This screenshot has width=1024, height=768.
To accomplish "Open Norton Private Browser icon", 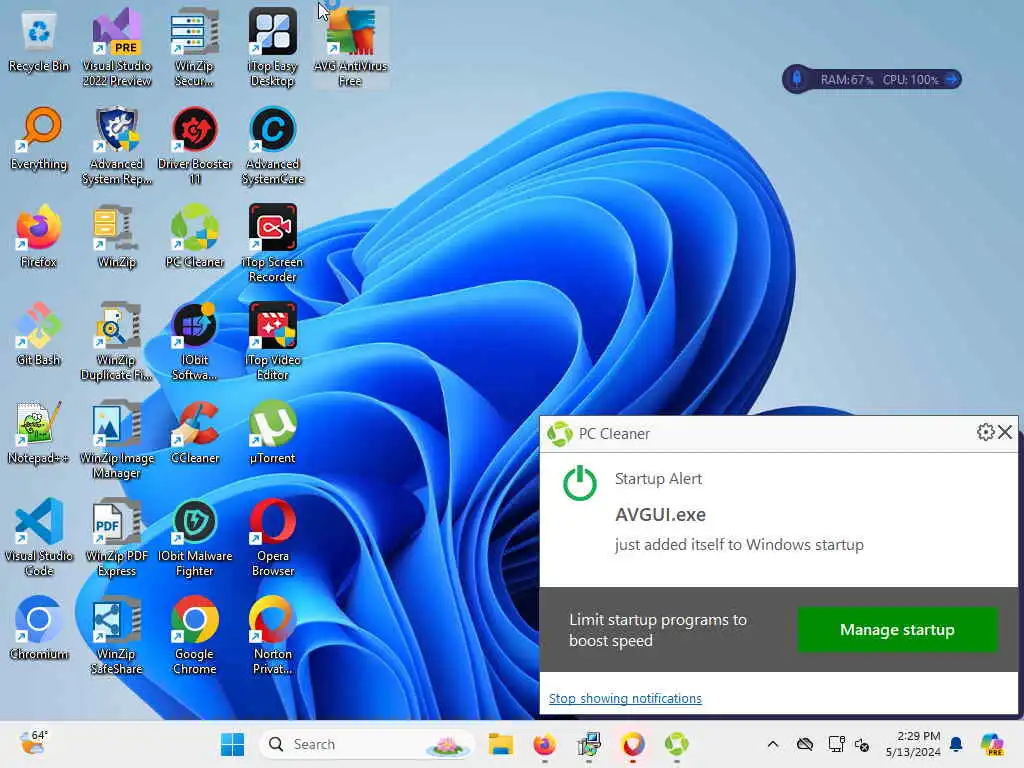I will pyautogui.click(x=272, y=635).
